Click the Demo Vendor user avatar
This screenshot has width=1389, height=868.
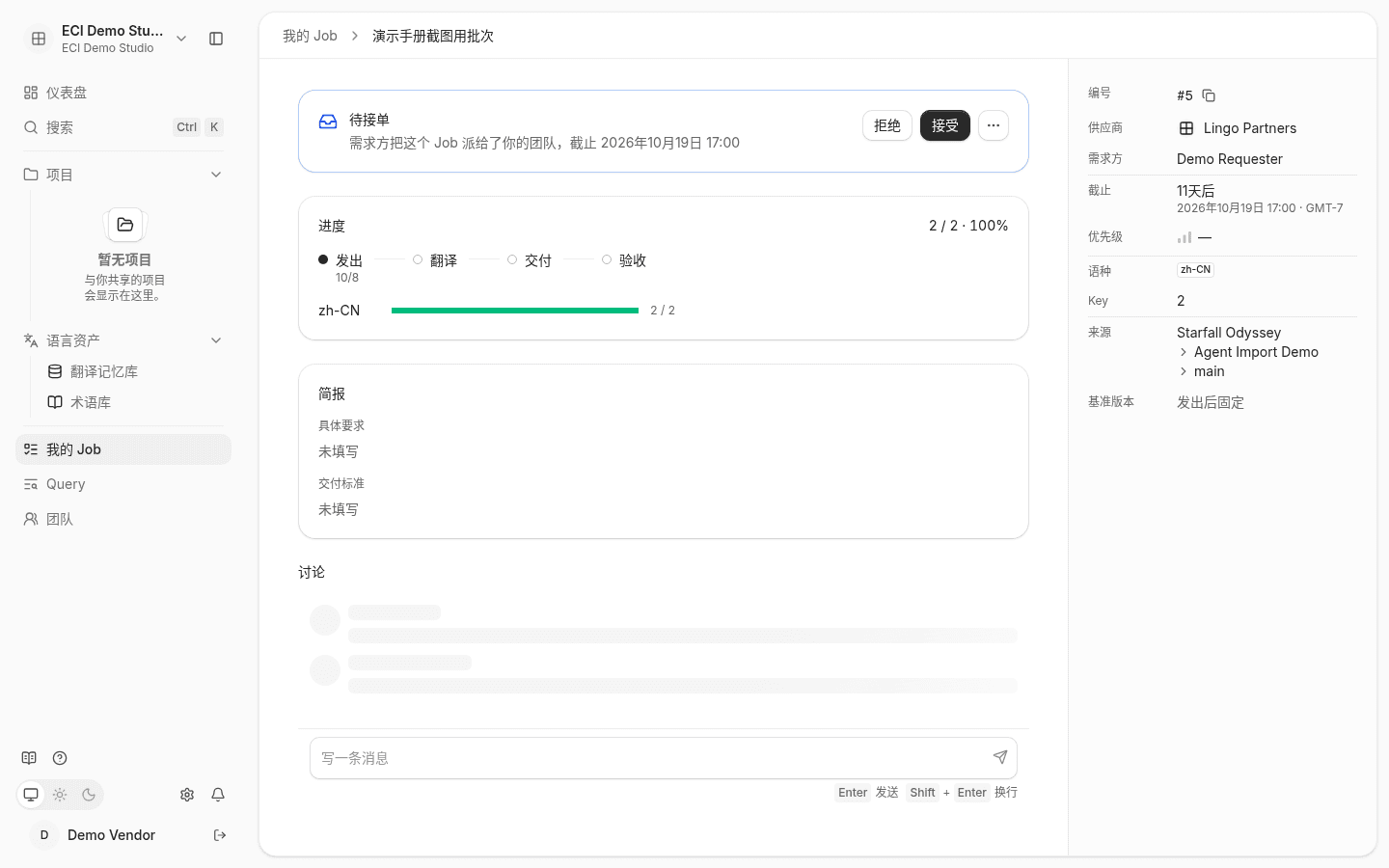(x=44, y=835)
